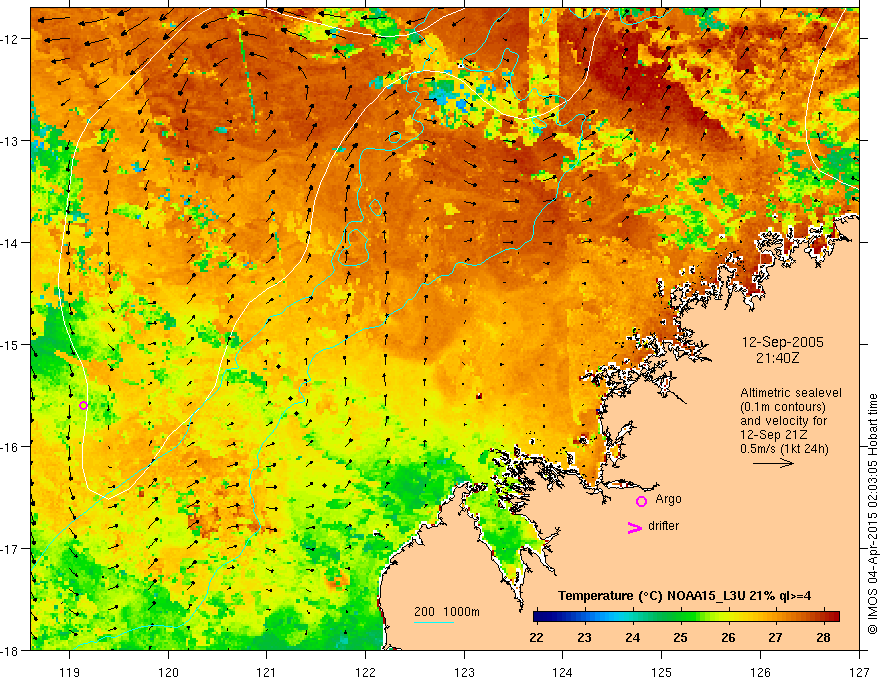Viewport: 880px width, 680px height.
Task: Click the "drifter" legend label
Action: [x=663, y=526]
